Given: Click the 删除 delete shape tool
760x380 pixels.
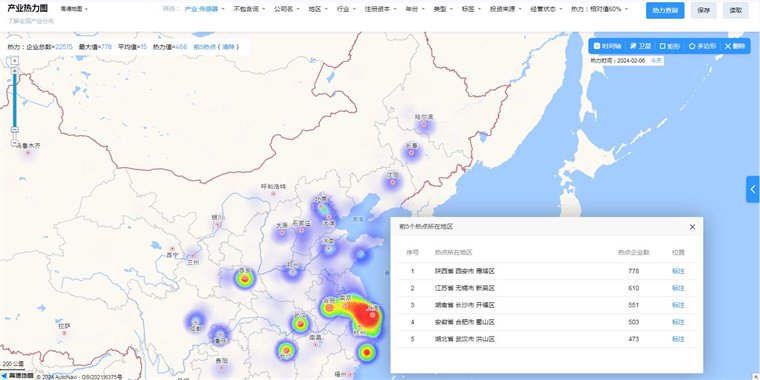Looking at the screenshot, I should click(x=735, y=46).
